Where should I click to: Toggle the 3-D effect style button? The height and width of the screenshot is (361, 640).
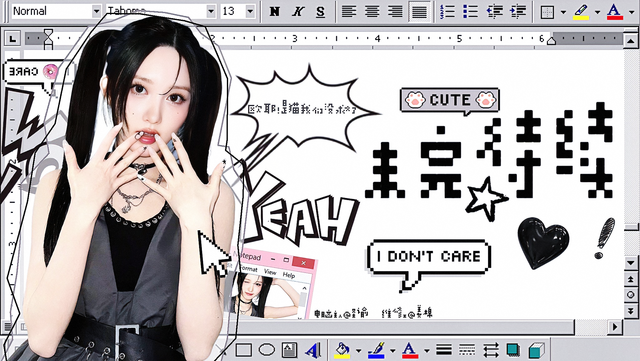536,350
